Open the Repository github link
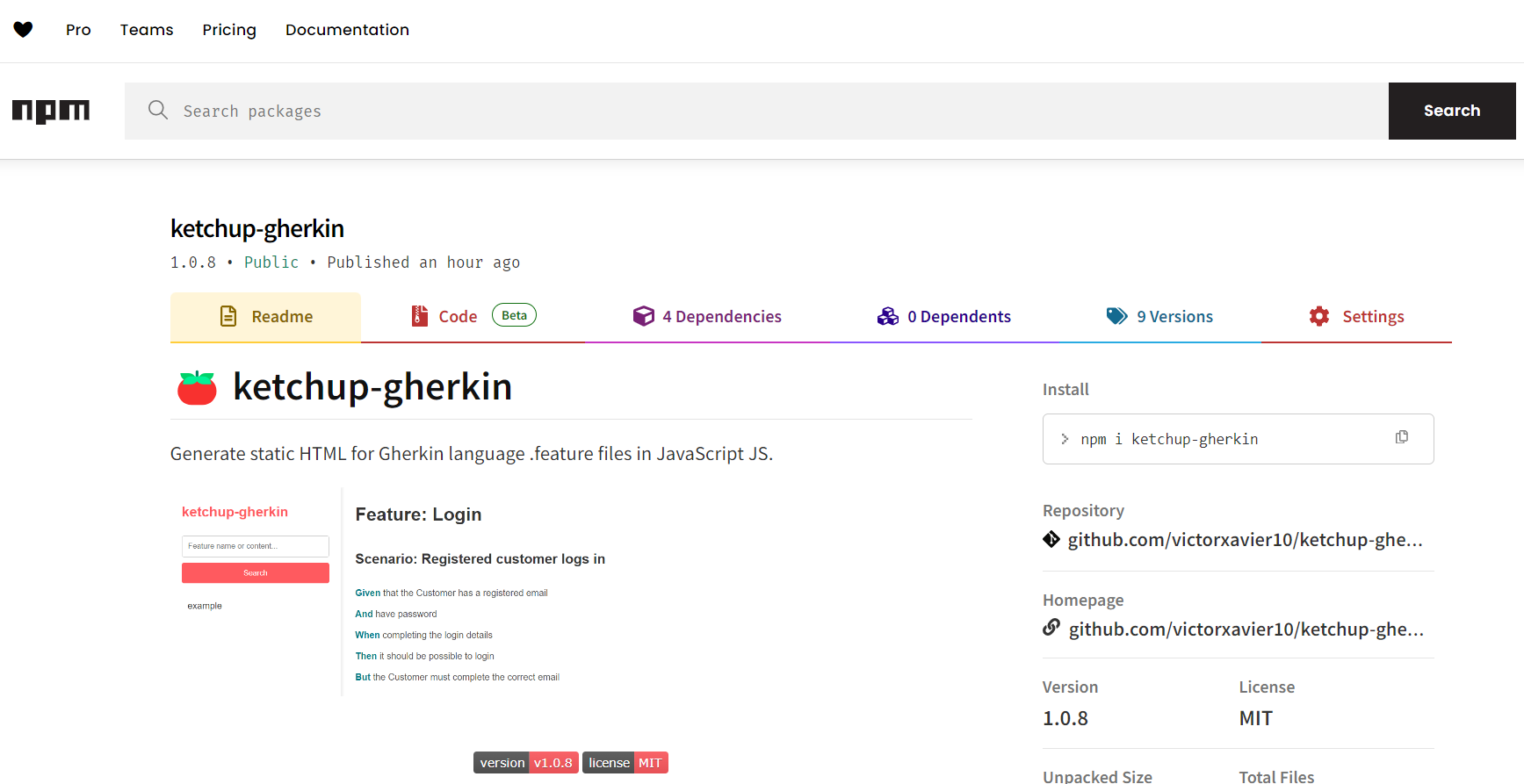Image resolution: width=1524 pixels, height=784 pixels. (x=1245, y=540)
